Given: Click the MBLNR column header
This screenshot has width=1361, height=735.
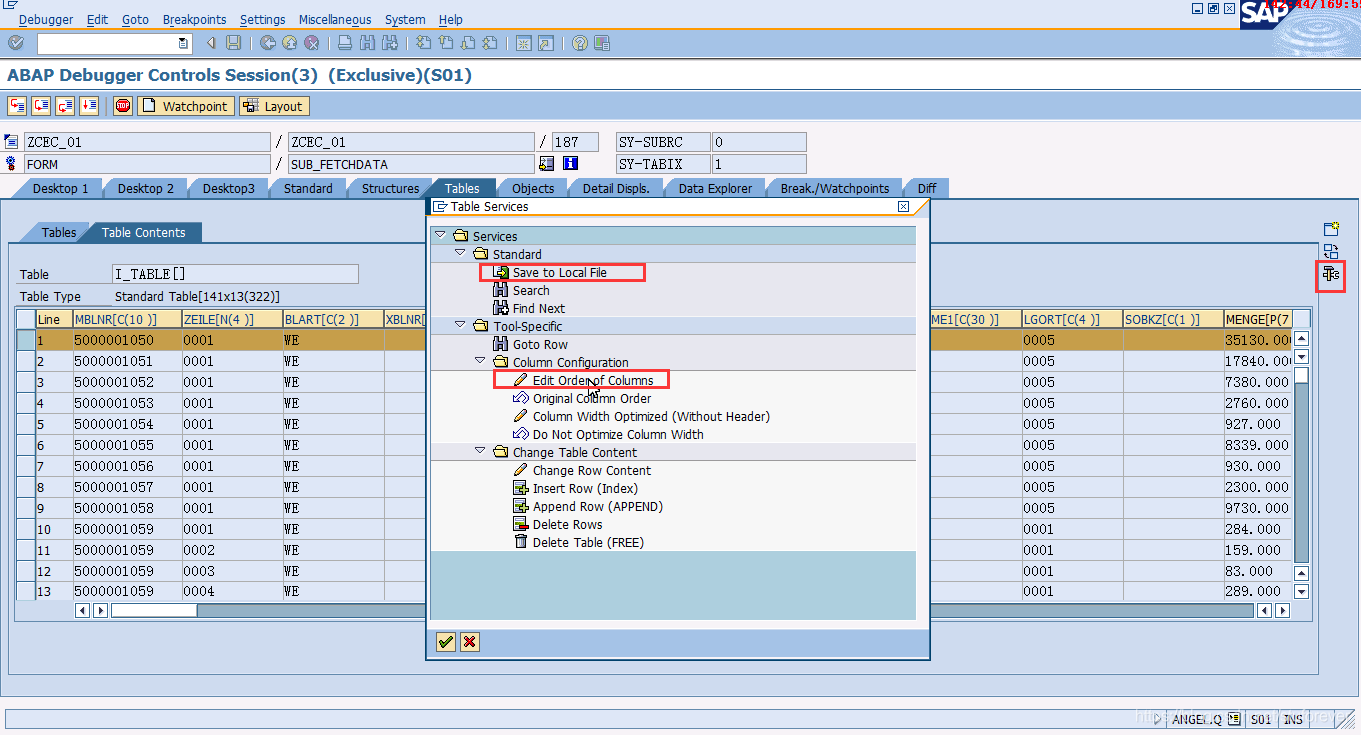Looking at the screenshot, I should [x=127, y=319].
